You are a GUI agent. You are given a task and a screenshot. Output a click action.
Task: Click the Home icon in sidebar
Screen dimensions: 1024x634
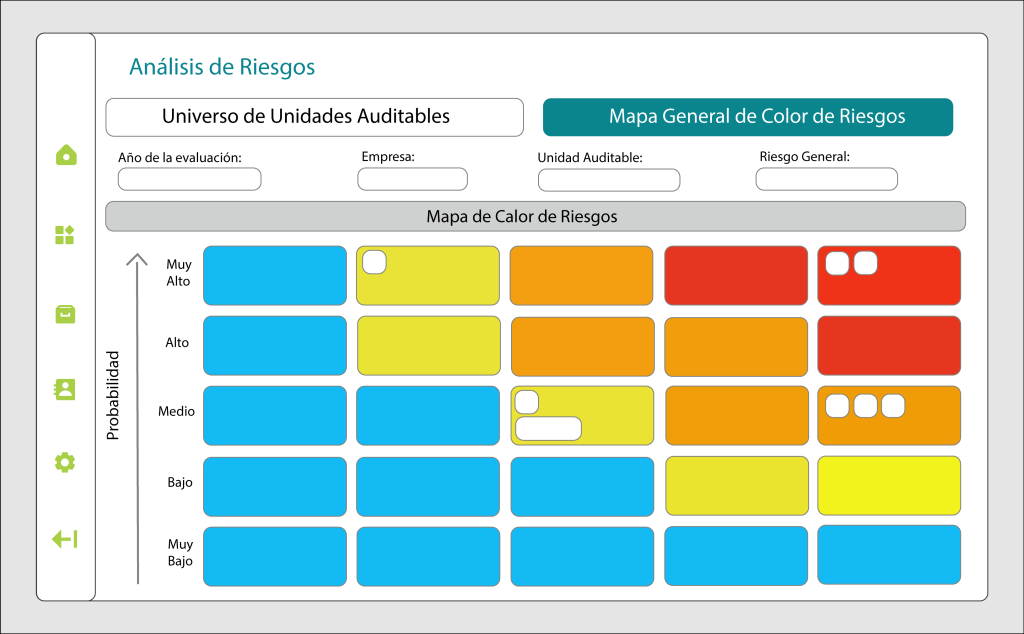click(65, 155)
